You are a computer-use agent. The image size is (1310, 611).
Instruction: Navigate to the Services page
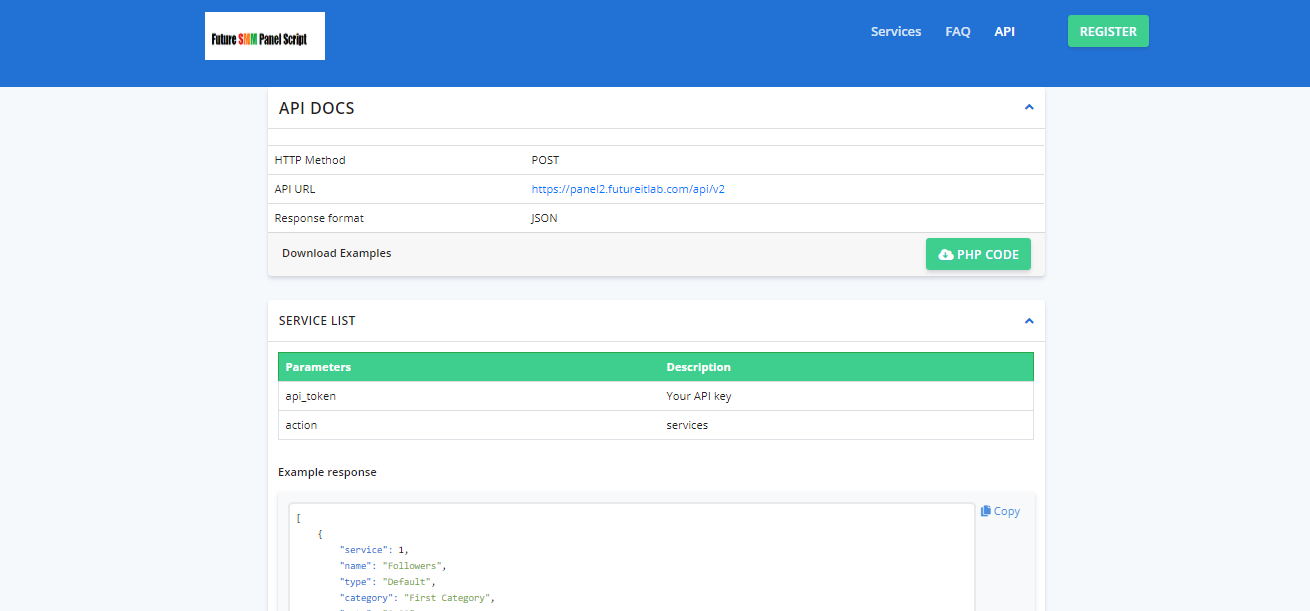coord(895,31)
